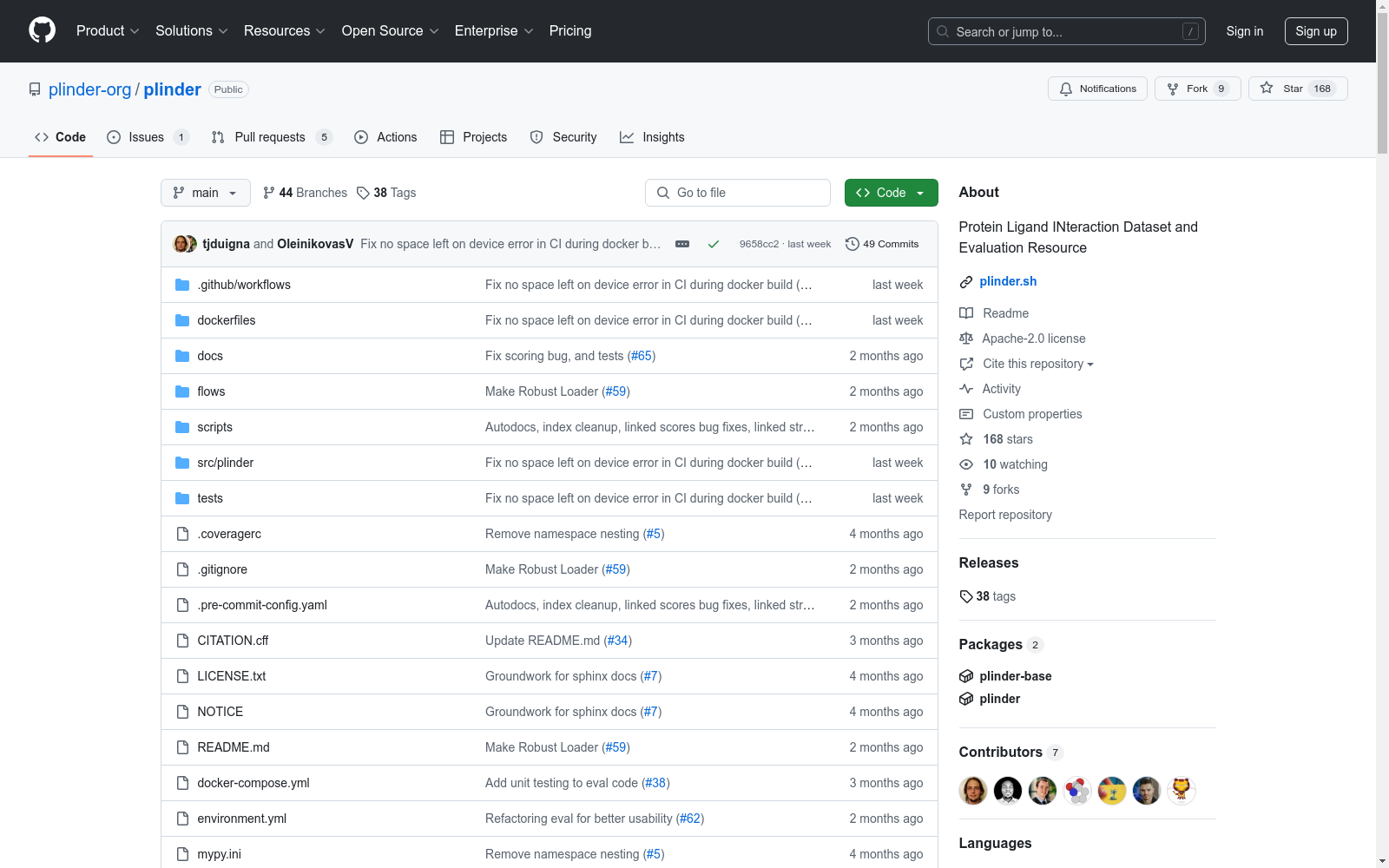Click the .github/workflows folder icon
This screenshot has height=868, width=1389.
(x=182, y=285)
